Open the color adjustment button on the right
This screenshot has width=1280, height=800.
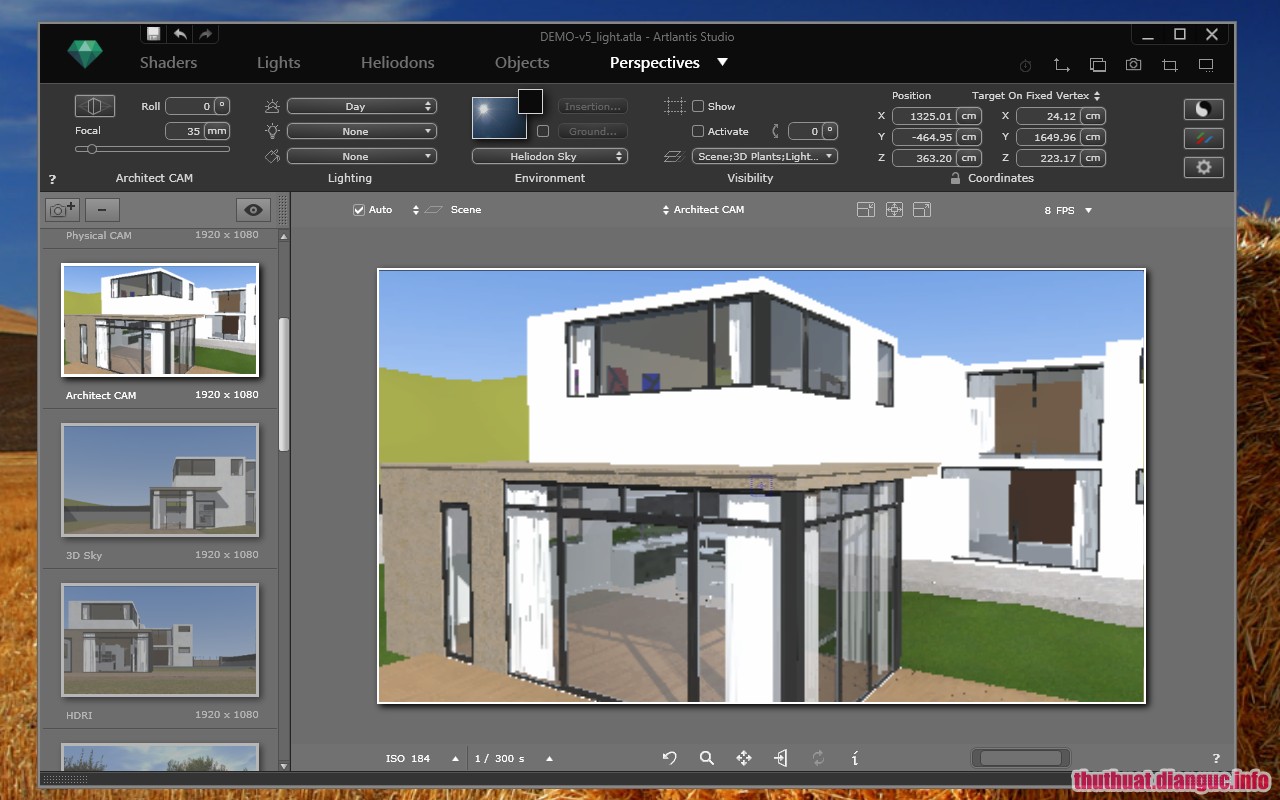[1204, 138]
